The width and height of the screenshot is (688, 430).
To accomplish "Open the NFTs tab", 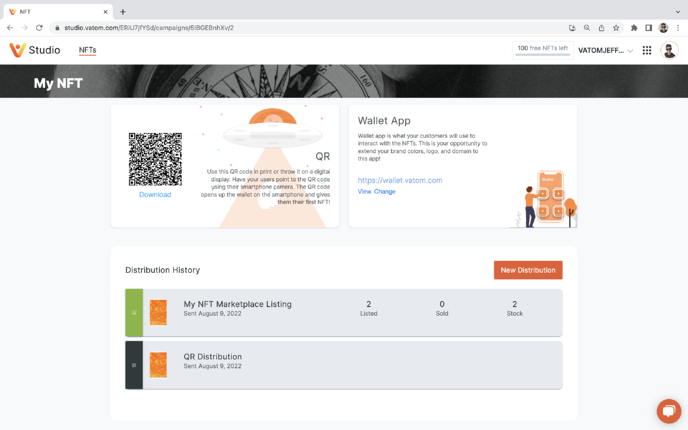I will (x=87, y=50).
